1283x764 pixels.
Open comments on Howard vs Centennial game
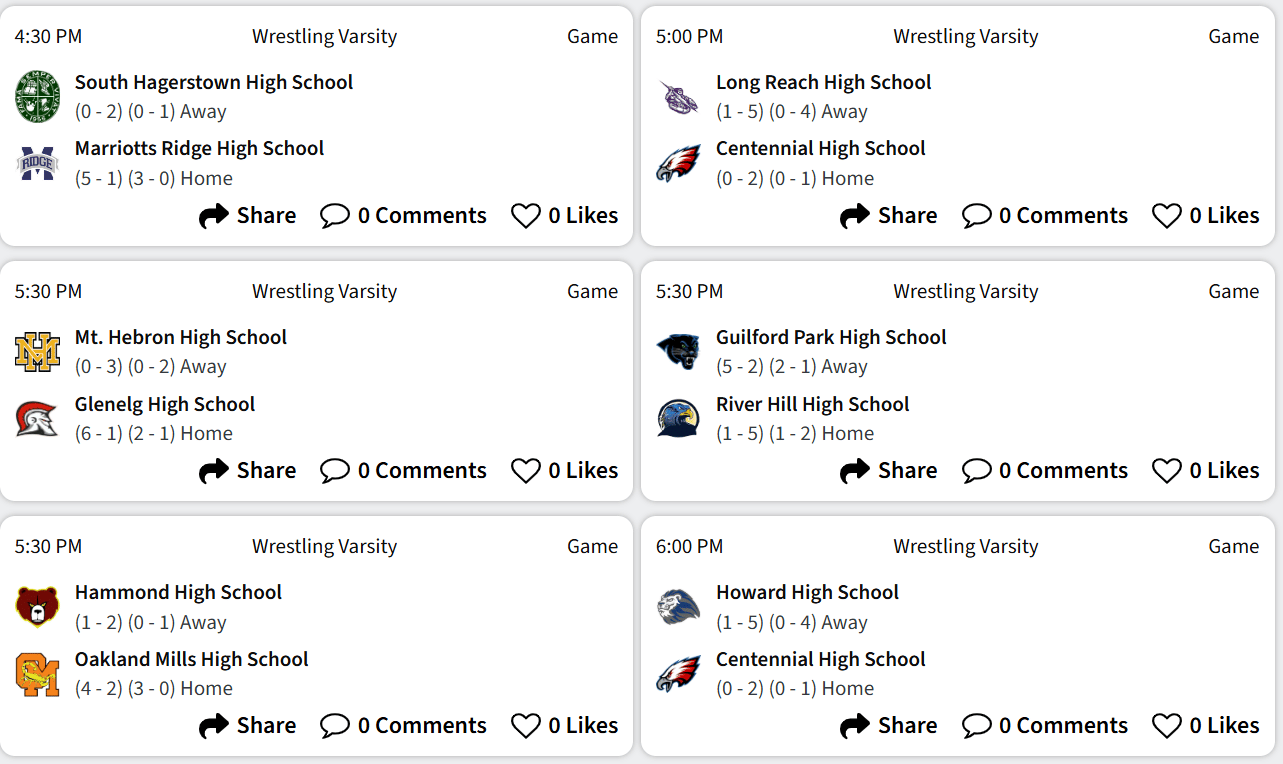point(1045,725)
